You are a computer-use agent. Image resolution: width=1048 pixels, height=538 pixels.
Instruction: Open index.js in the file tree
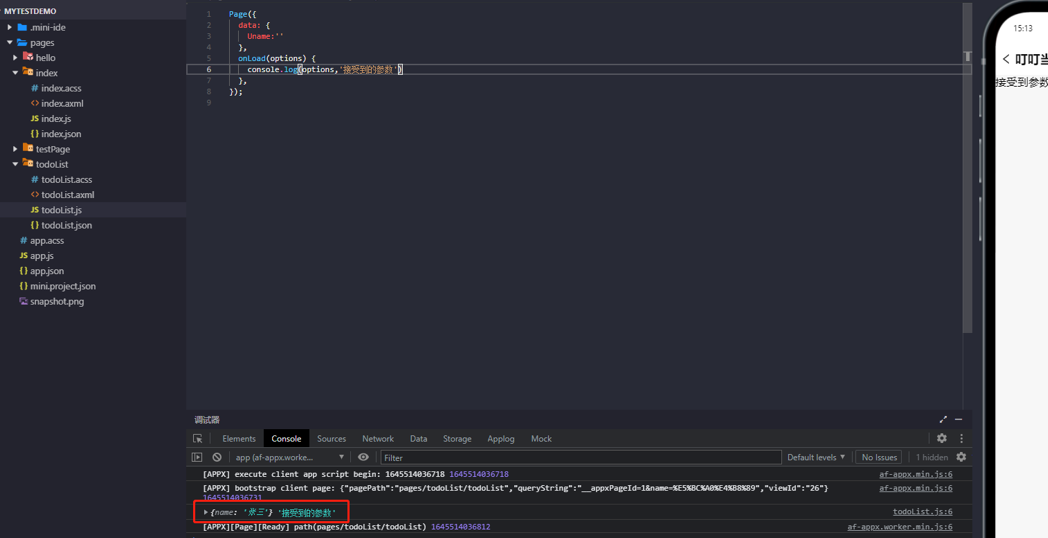[x=56, y=118]
